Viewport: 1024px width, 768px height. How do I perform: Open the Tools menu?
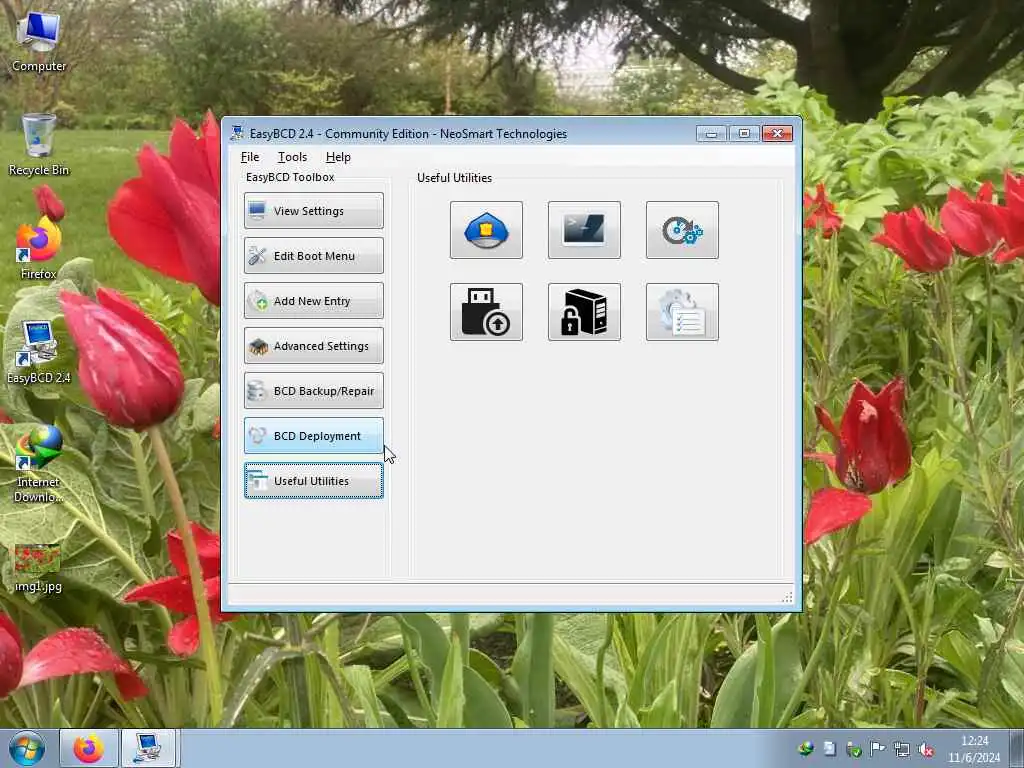tap(292, 157)
